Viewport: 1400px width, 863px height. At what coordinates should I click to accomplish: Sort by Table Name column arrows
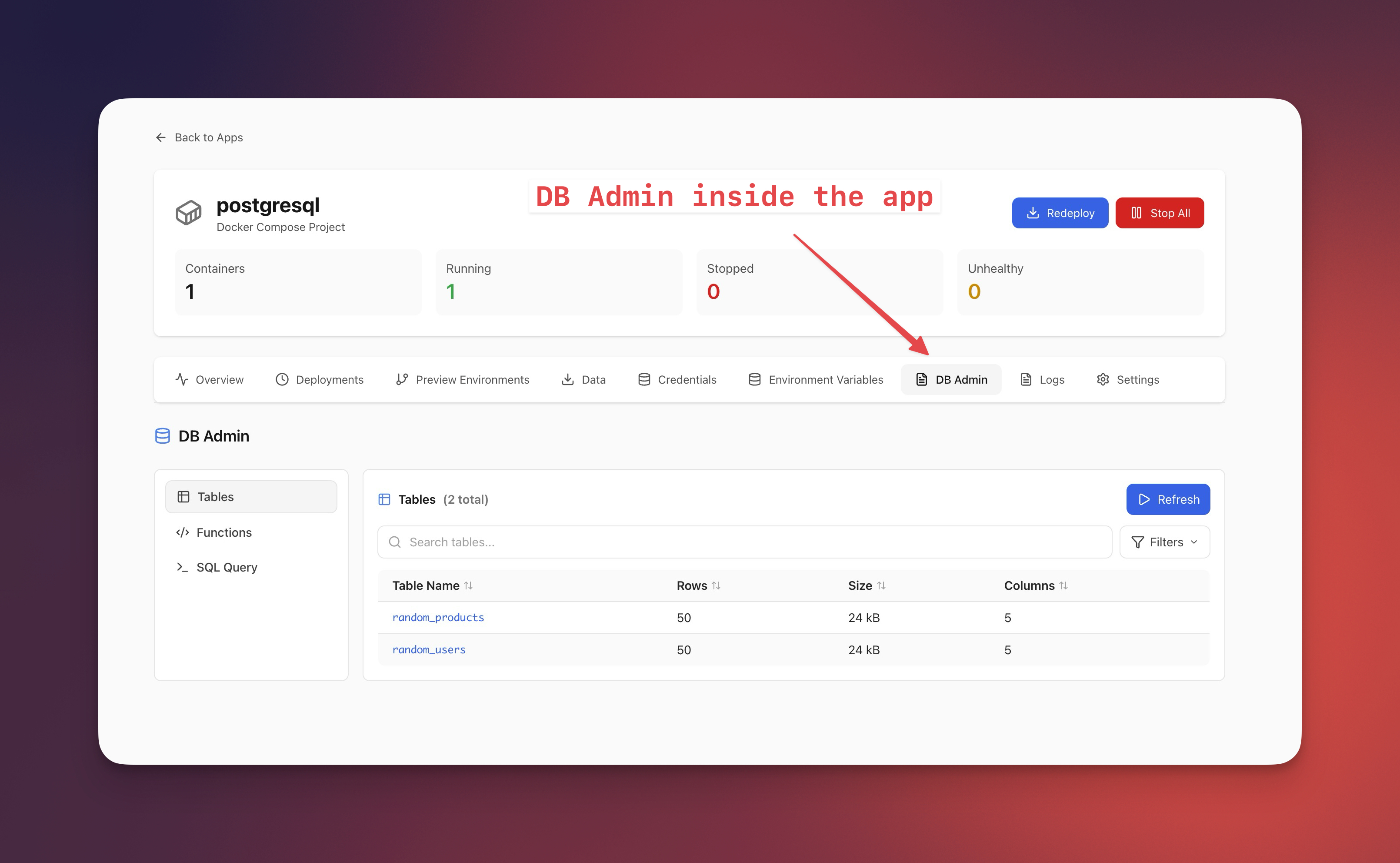[468, 585]
